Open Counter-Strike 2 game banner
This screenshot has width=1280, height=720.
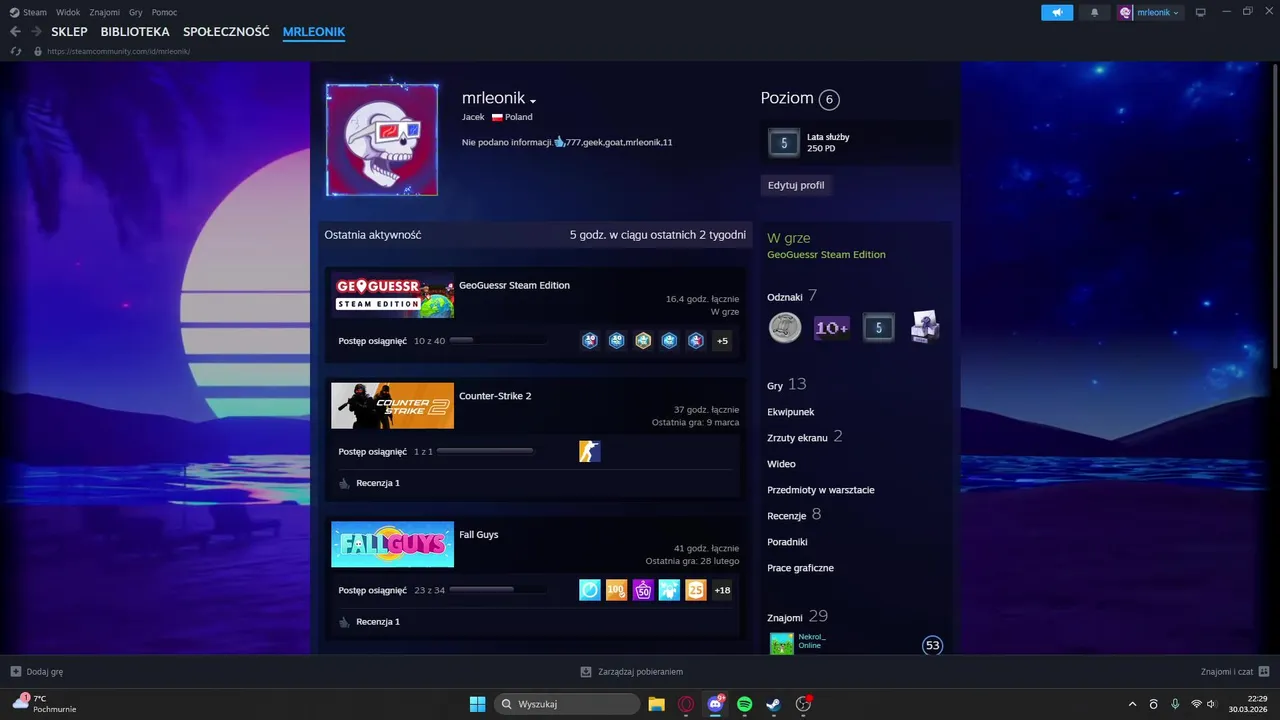[x=392, y=406]
